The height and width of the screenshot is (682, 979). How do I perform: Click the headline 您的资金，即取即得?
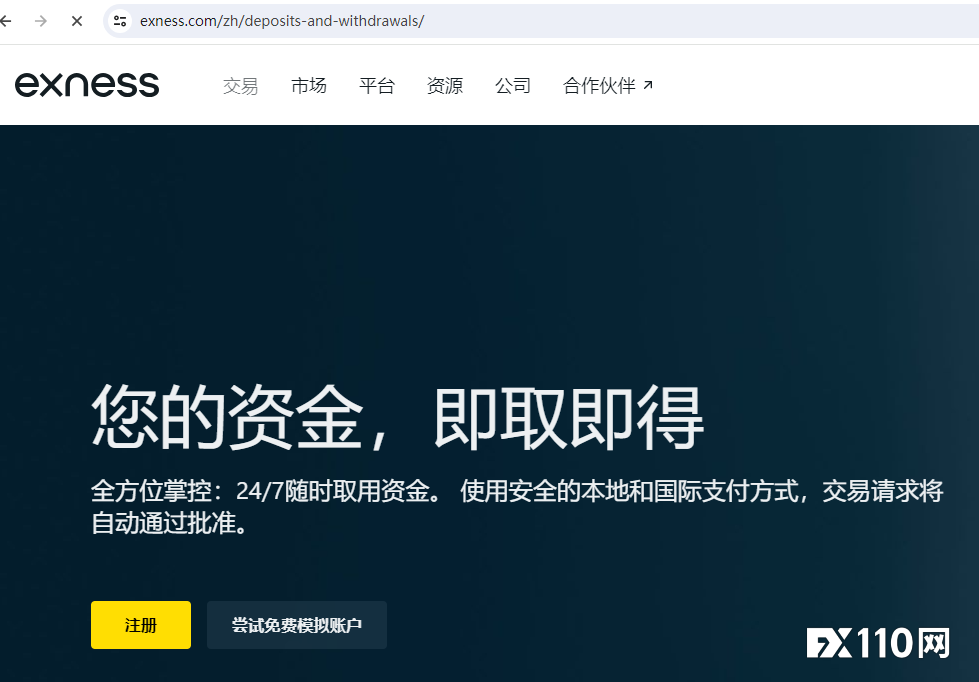398,417
